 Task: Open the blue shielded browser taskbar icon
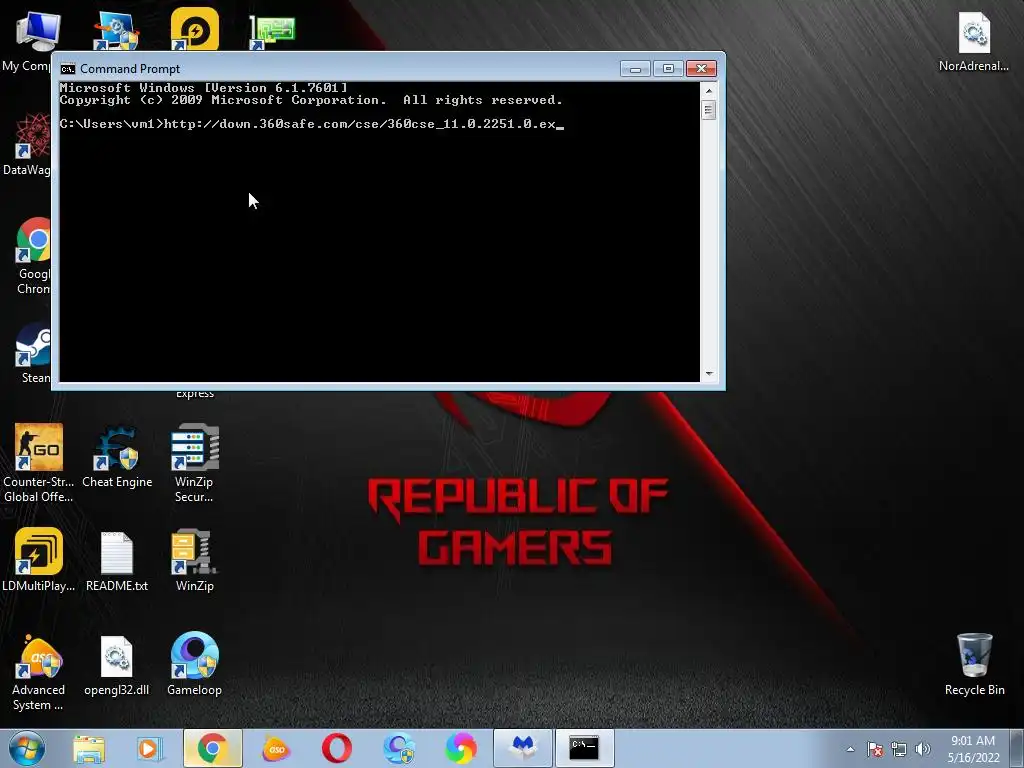click(x=399, y=748)
